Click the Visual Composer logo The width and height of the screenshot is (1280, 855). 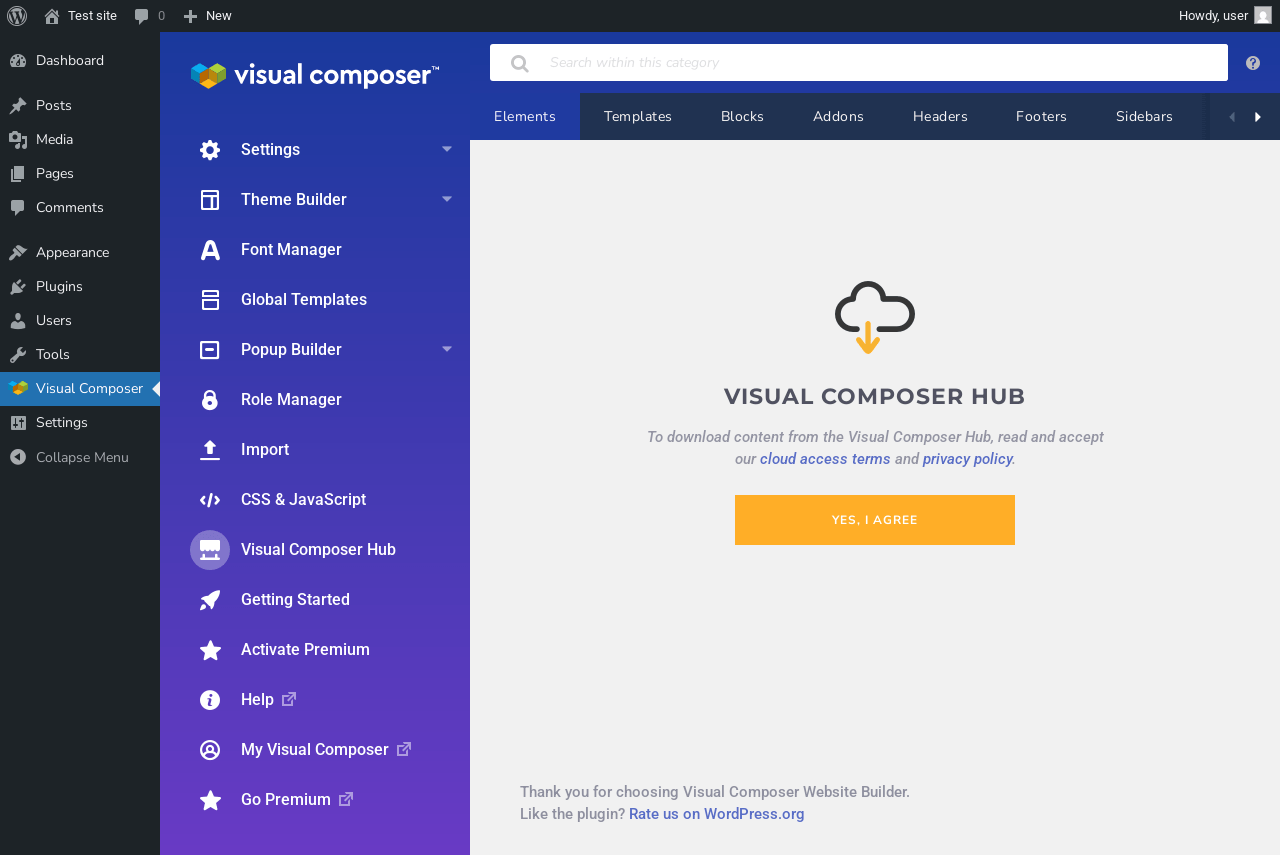tap(315, 75)
